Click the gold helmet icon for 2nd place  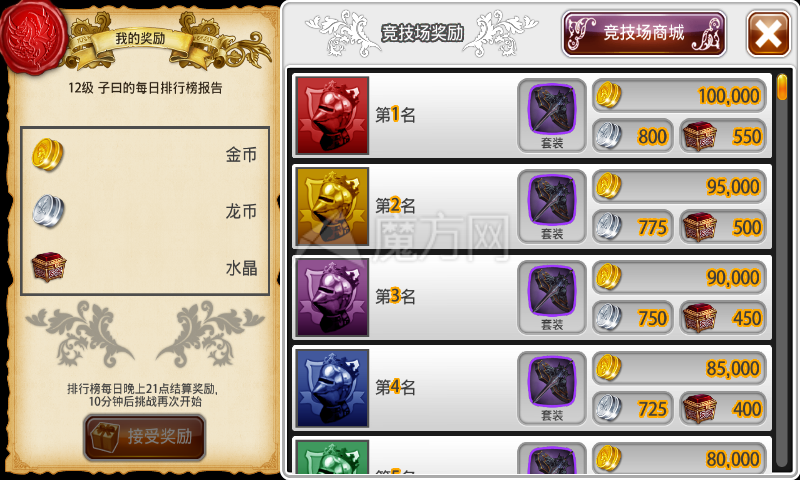[x=332, y=207]
